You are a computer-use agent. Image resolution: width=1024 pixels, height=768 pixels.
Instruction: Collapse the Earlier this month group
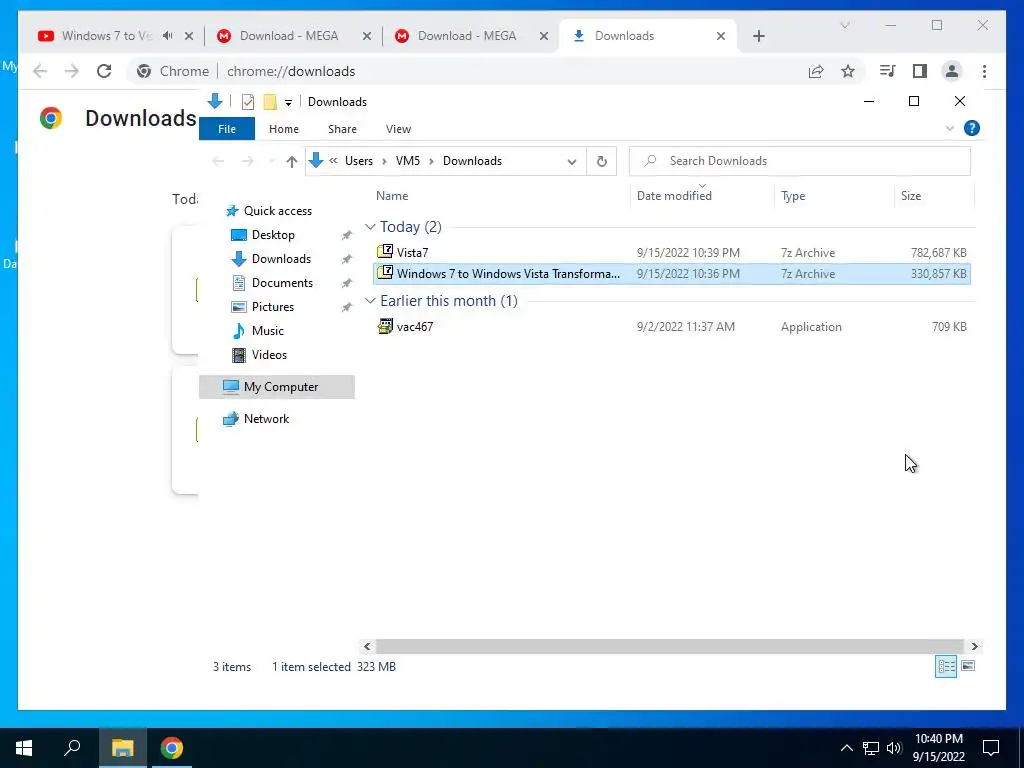[370, 300]
